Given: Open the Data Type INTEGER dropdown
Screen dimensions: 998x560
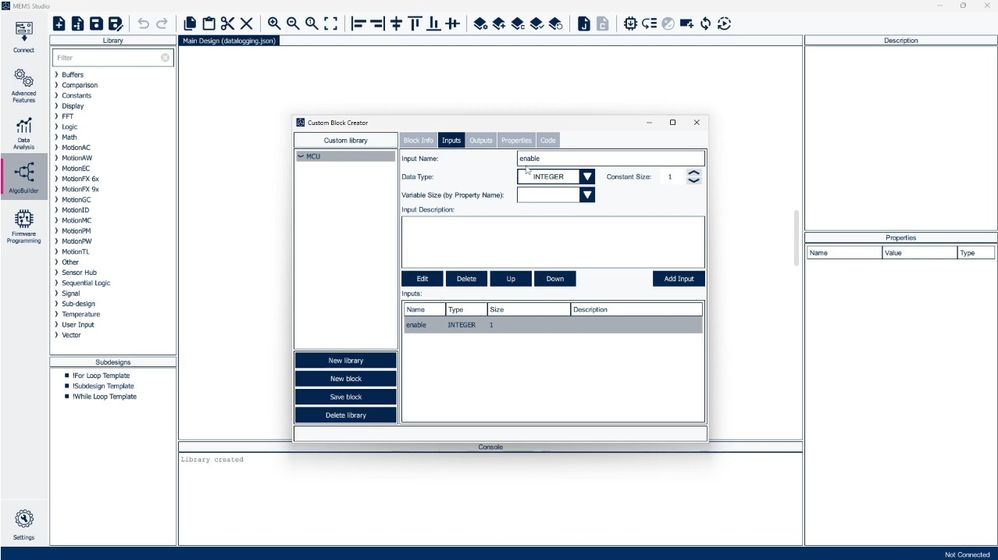Looking at the screenshot, I should click(x=587, y=176).
